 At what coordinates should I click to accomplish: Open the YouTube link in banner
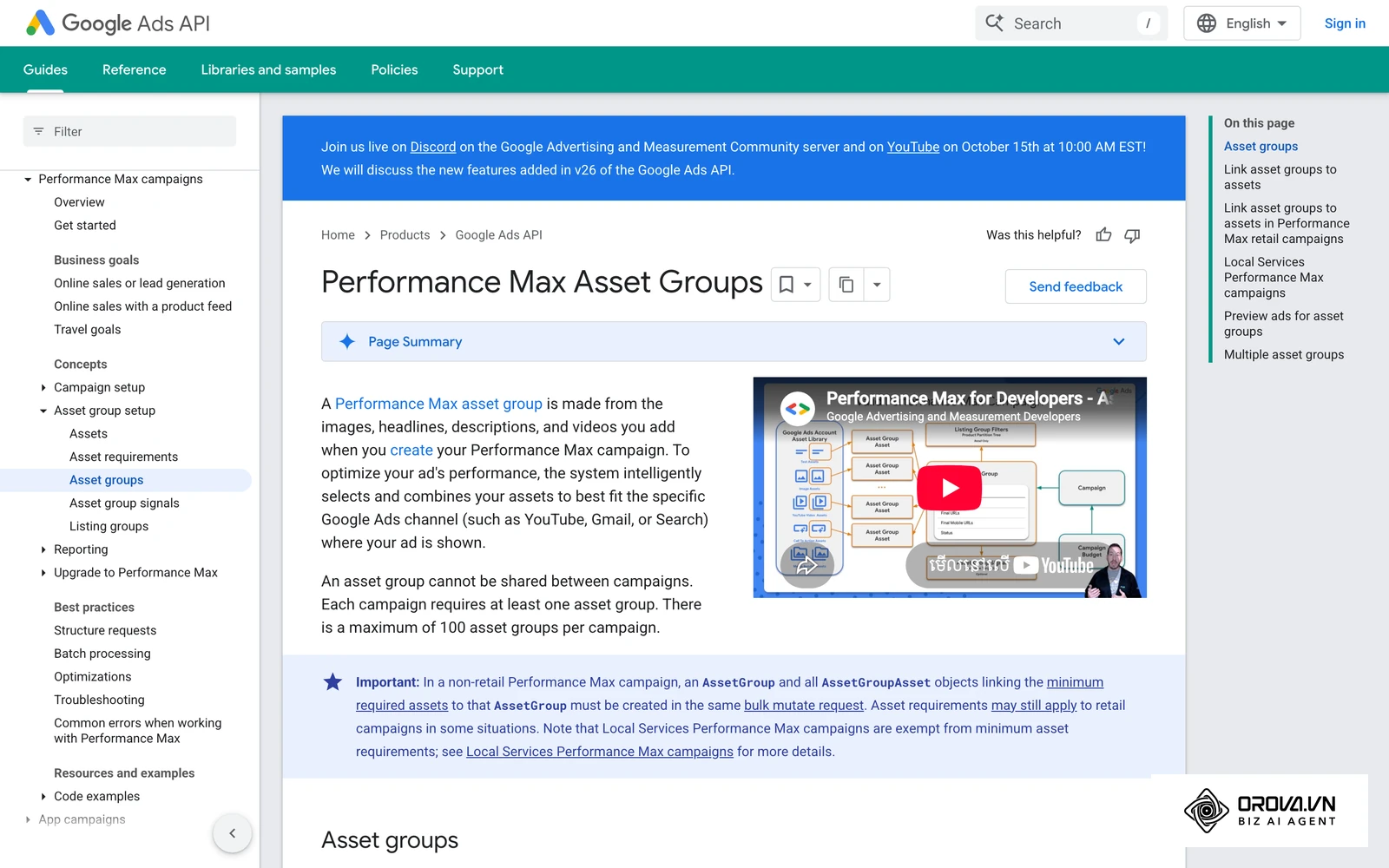(912, 147)
